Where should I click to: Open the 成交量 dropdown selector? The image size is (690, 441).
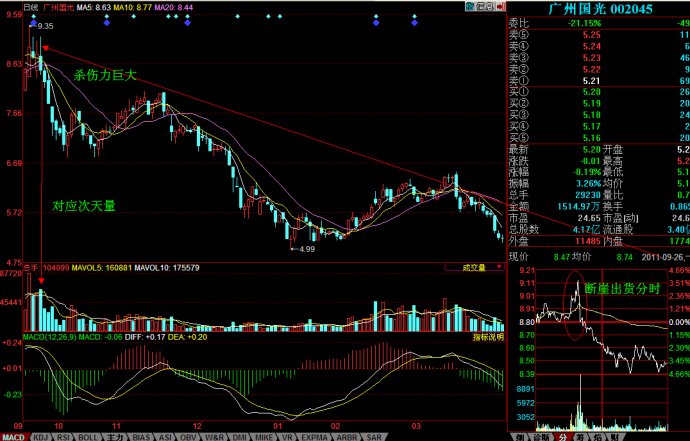(x=476, y=268)
